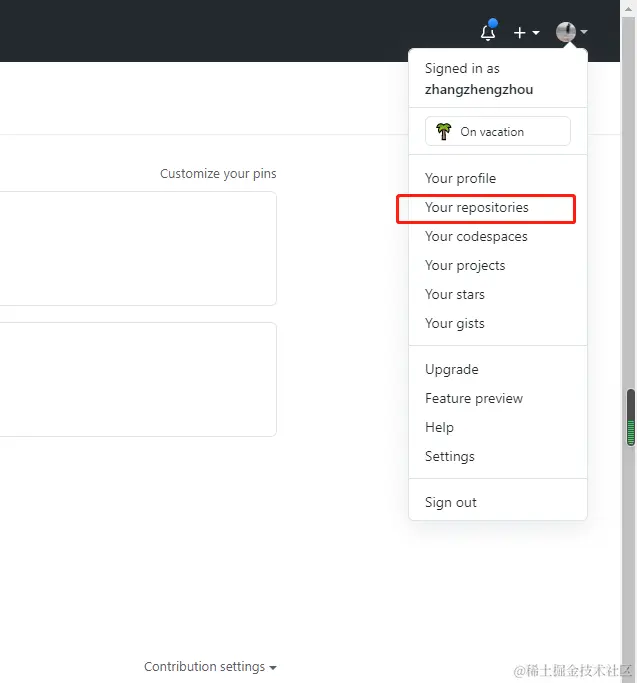Choose Upgrade in the user menu

point(452,369)
